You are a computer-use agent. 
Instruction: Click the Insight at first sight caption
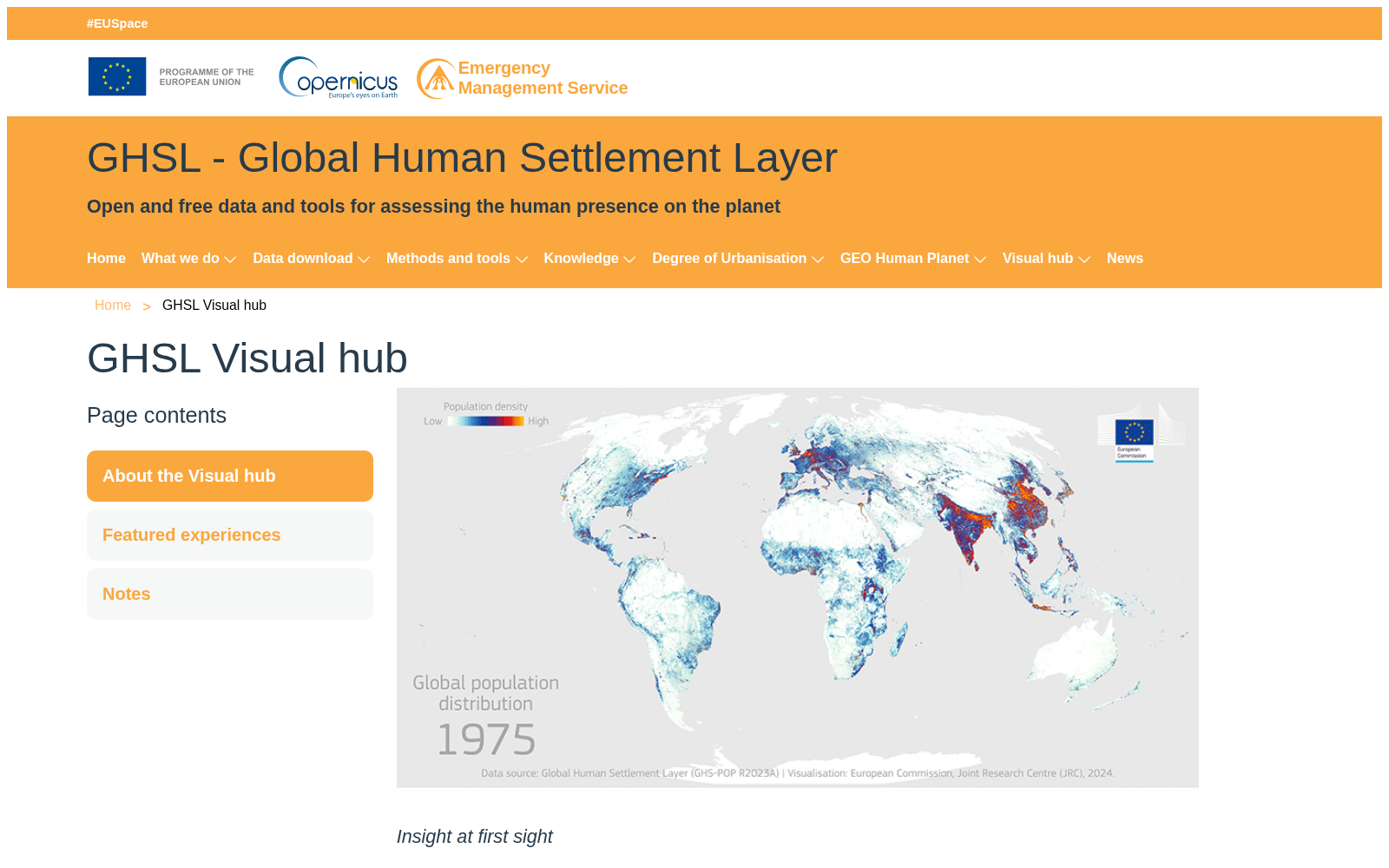coord(474,837)
